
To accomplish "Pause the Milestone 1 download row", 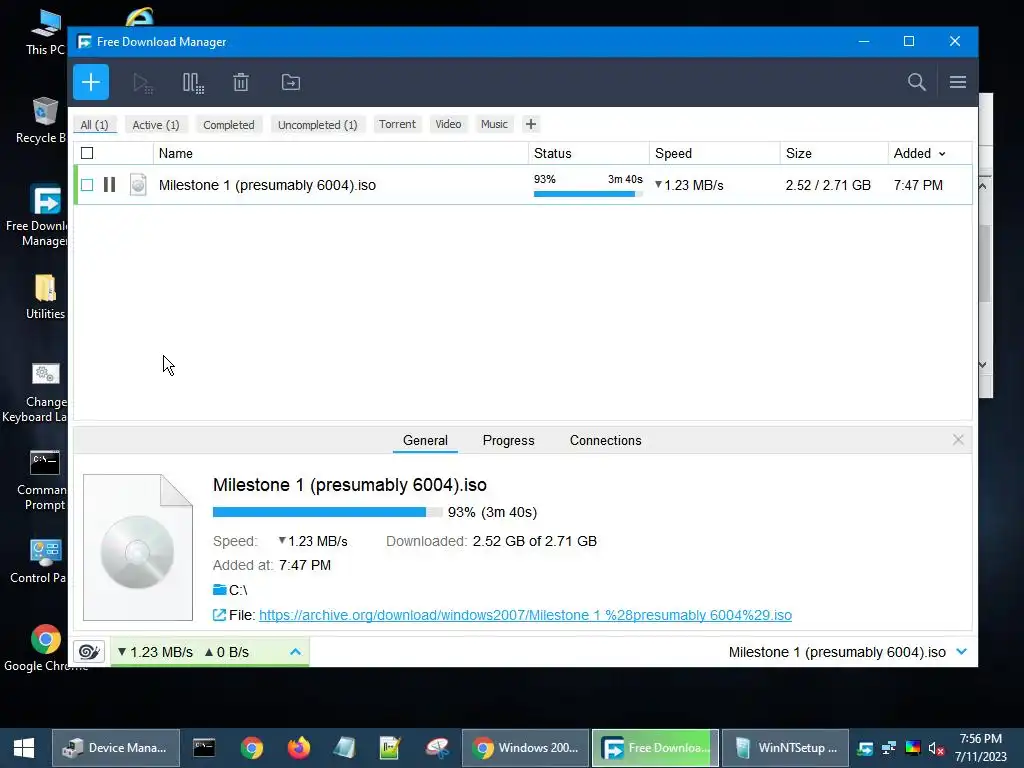I will [110, 185].
